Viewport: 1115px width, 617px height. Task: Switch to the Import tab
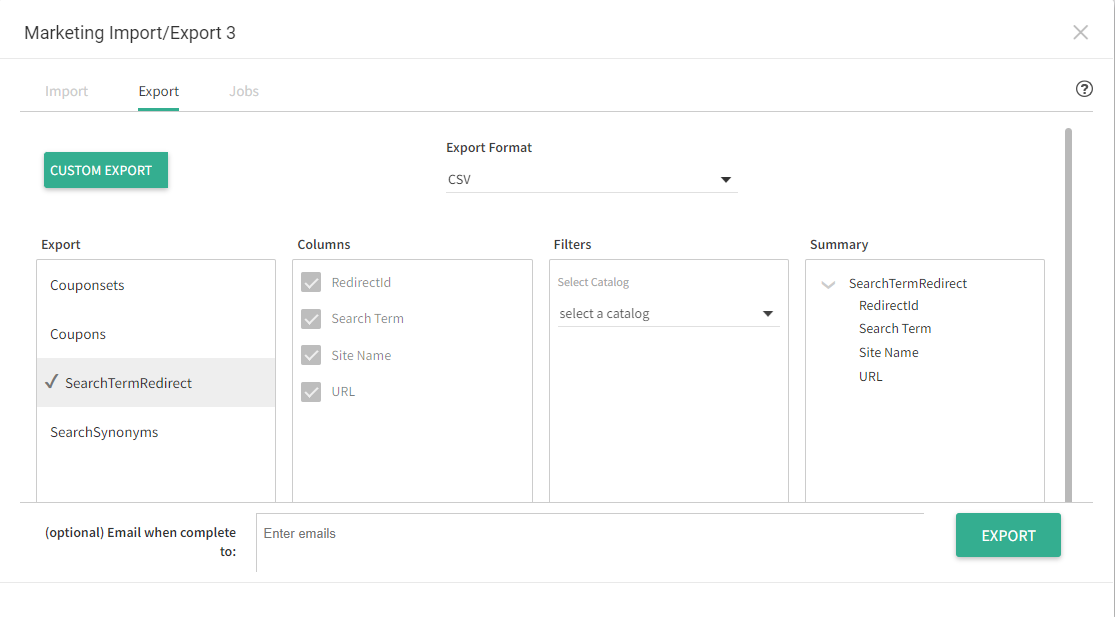click(66, 90)
